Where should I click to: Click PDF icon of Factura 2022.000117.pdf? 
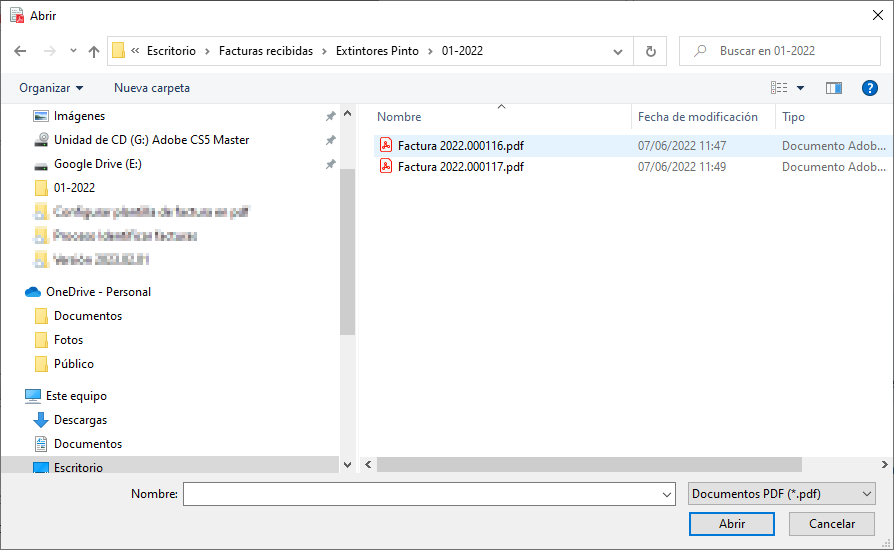point(386,166)
